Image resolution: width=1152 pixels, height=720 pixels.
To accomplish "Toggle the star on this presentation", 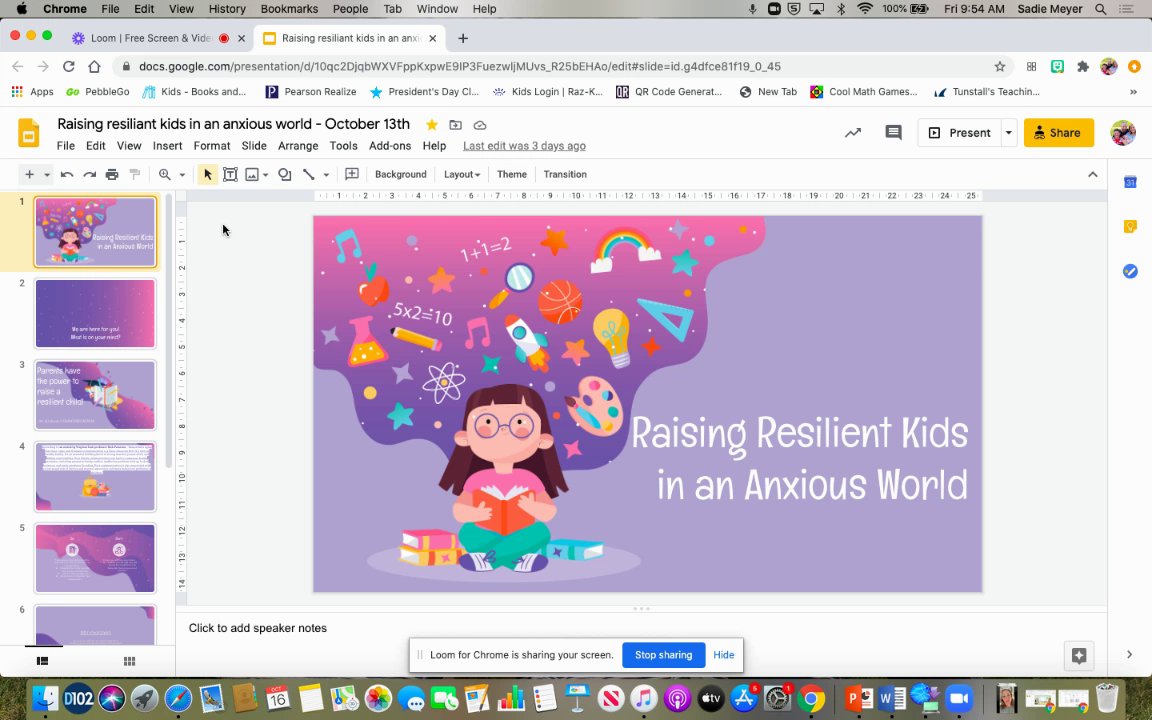I will (432, 125).
